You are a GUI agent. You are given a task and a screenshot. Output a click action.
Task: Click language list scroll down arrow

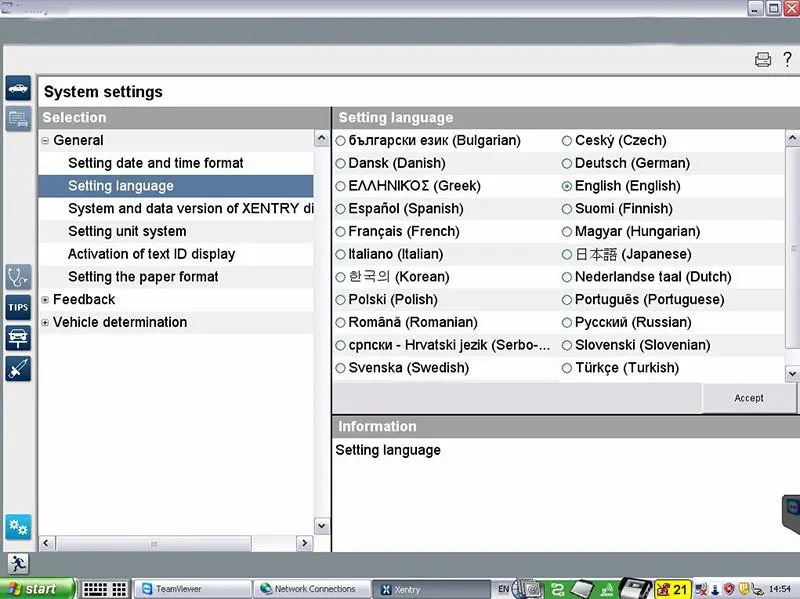tap(792, 373)
